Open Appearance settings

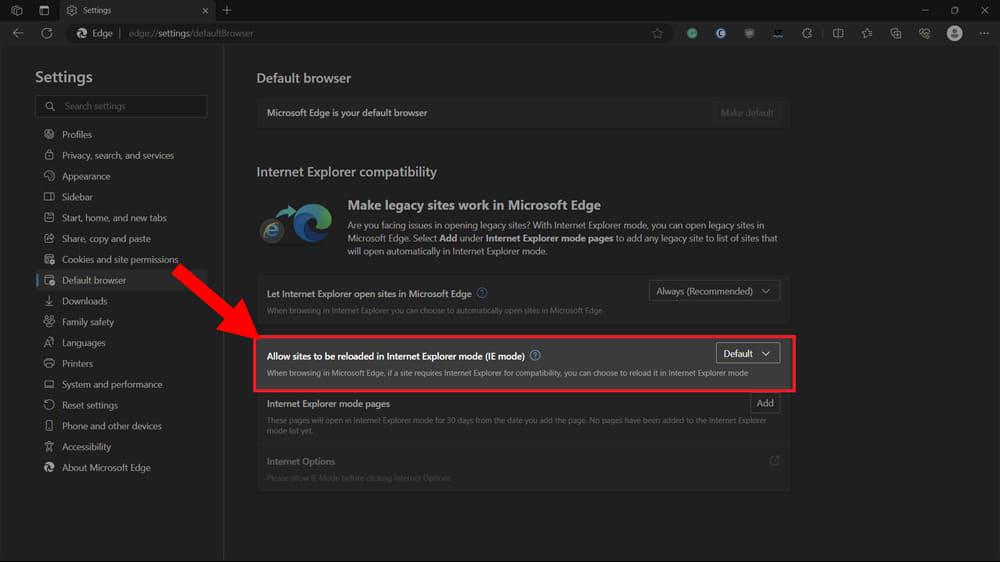85,176
